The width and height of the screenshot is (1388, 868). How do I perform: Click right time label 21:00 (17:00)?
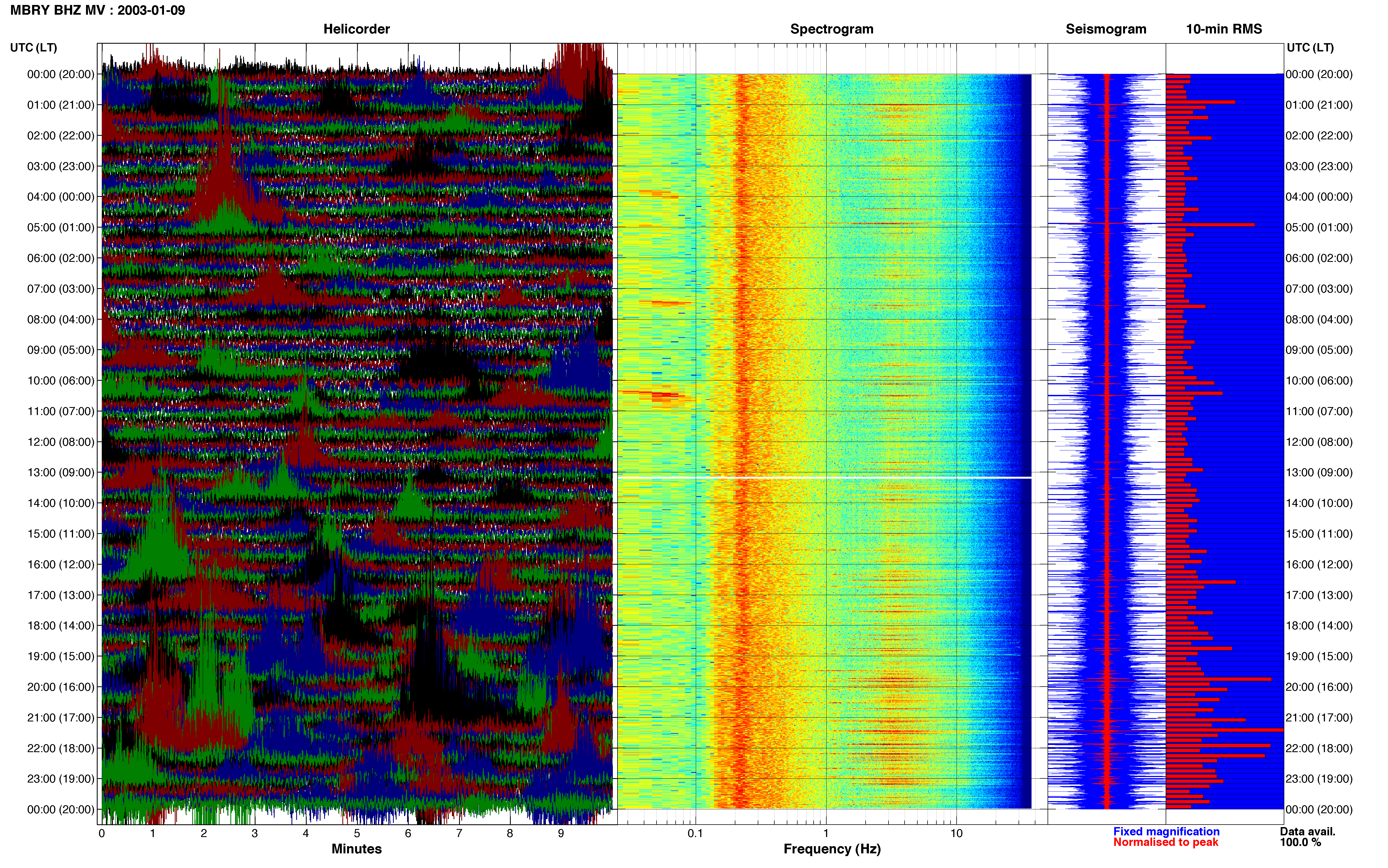click(x=1319, y=718)
